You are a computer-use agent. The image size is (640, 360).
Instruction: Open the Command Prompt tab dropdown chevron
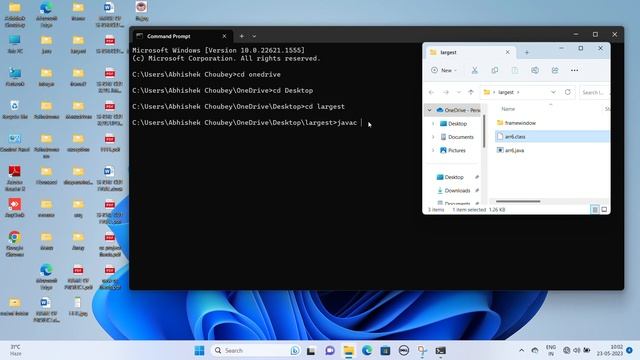tap(254, 36)
